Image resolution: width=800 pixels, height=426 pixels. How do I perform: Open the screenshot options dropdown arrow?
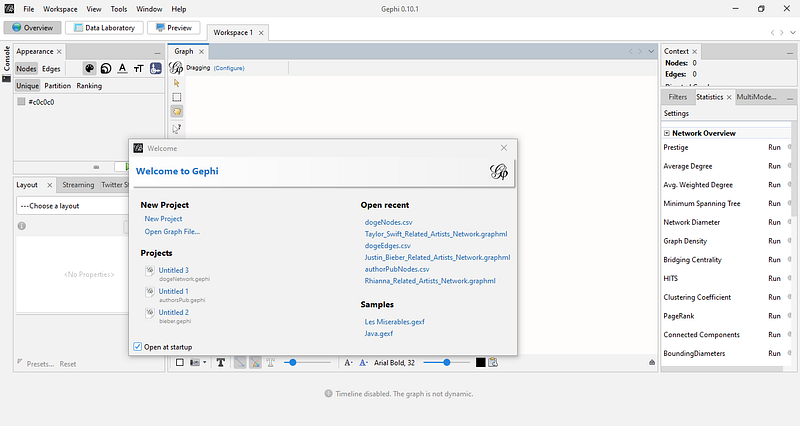point(204,362)
